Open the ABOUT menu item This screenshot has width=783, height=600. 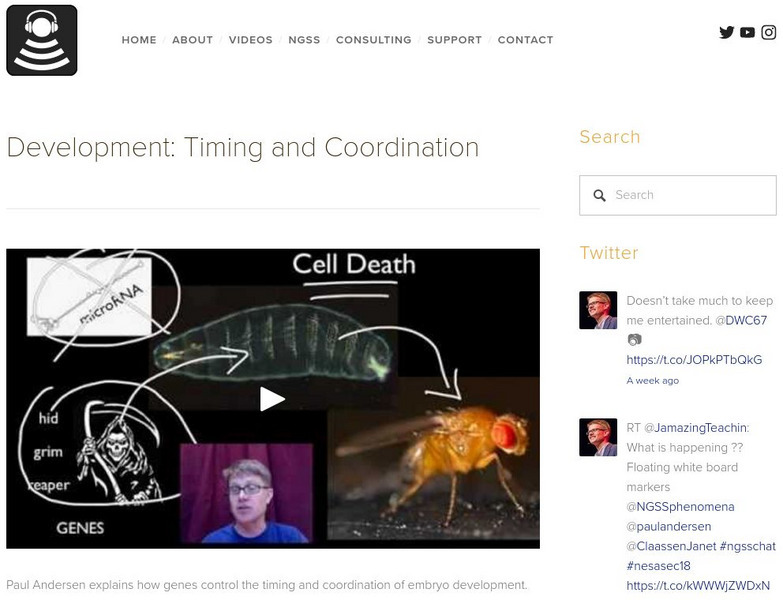(x=192, y=40)
